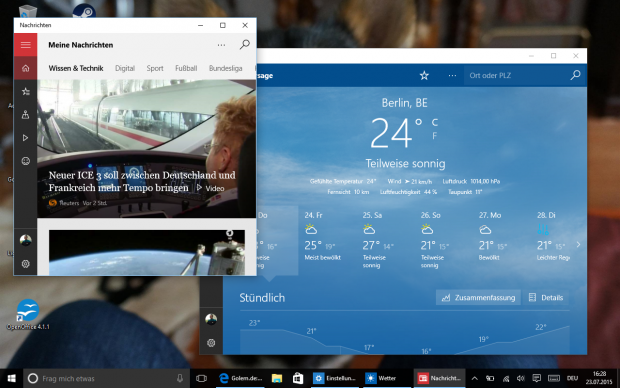This screenshot has width=620, height=388.
Task: Switch to Einstellungen taskbar item
Action: [x=336, y=379]
